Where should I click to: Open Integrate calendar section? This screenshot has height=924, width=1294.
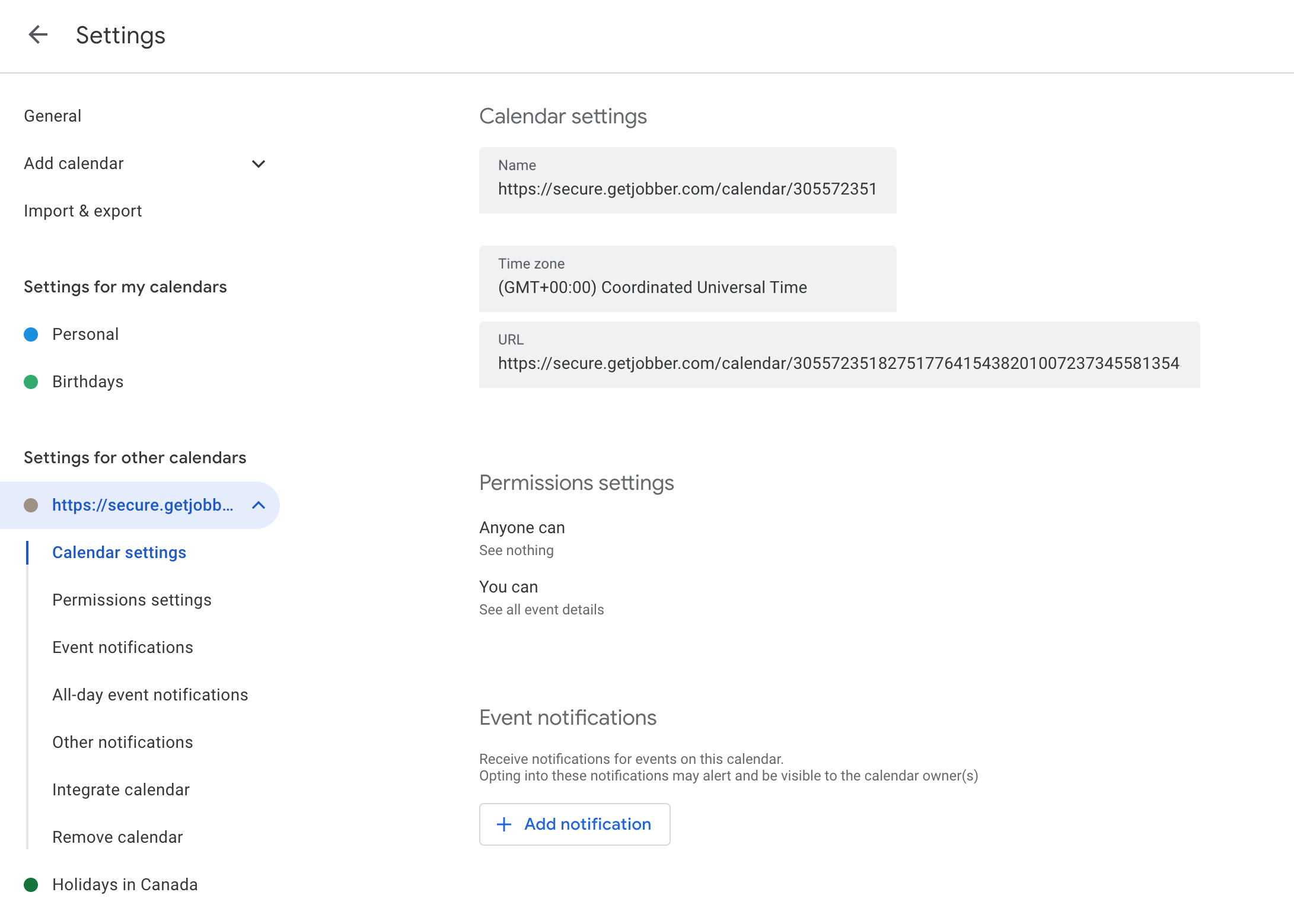tap(121, 790)
